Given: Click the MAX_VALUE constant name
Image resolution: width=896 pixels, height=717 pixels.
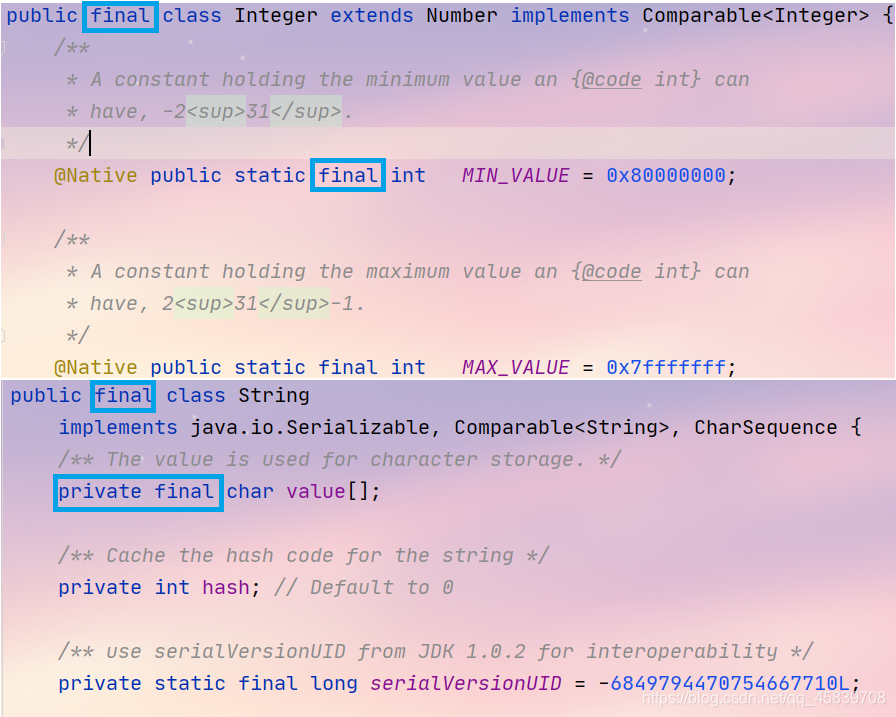Looking at the screenshot, I should [515, 367].
